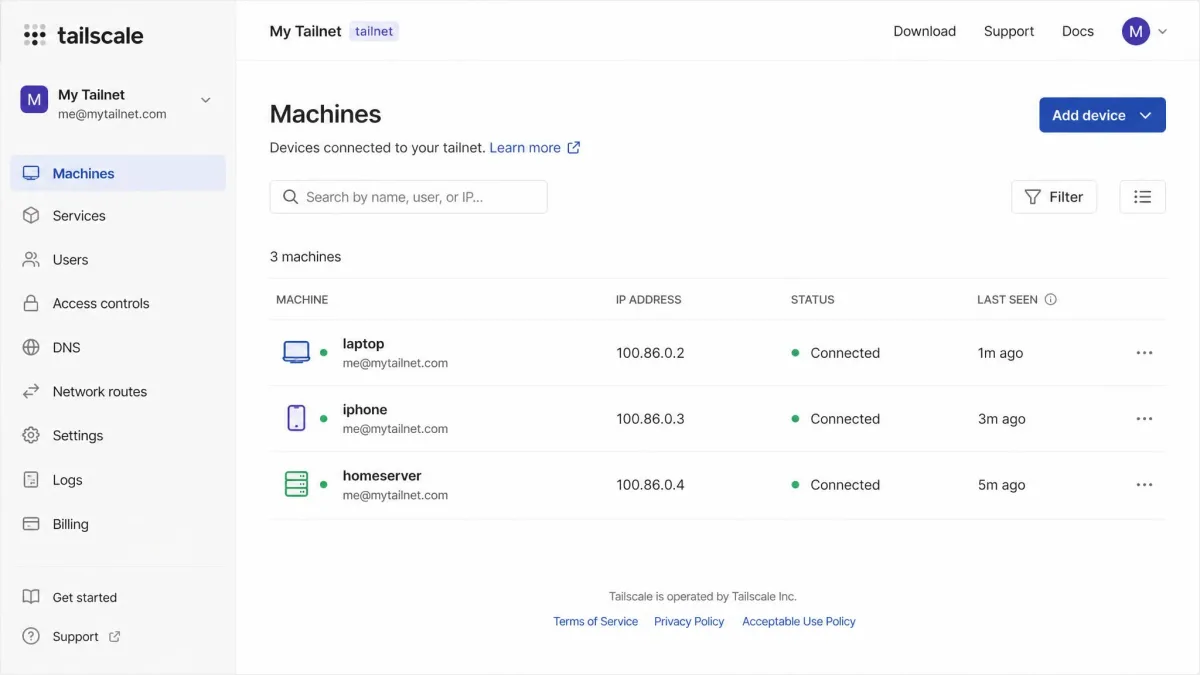Image resolution: width=1200 pixels, height=675 pixels.
Task: Open the three-dot menu for iphone
Action: [1144, 419]
